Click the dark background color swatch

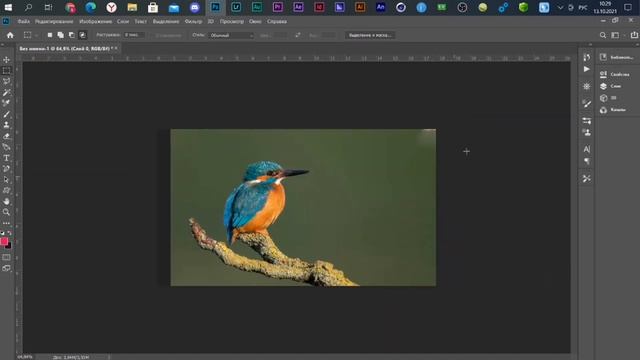click(x=9, y=246)
